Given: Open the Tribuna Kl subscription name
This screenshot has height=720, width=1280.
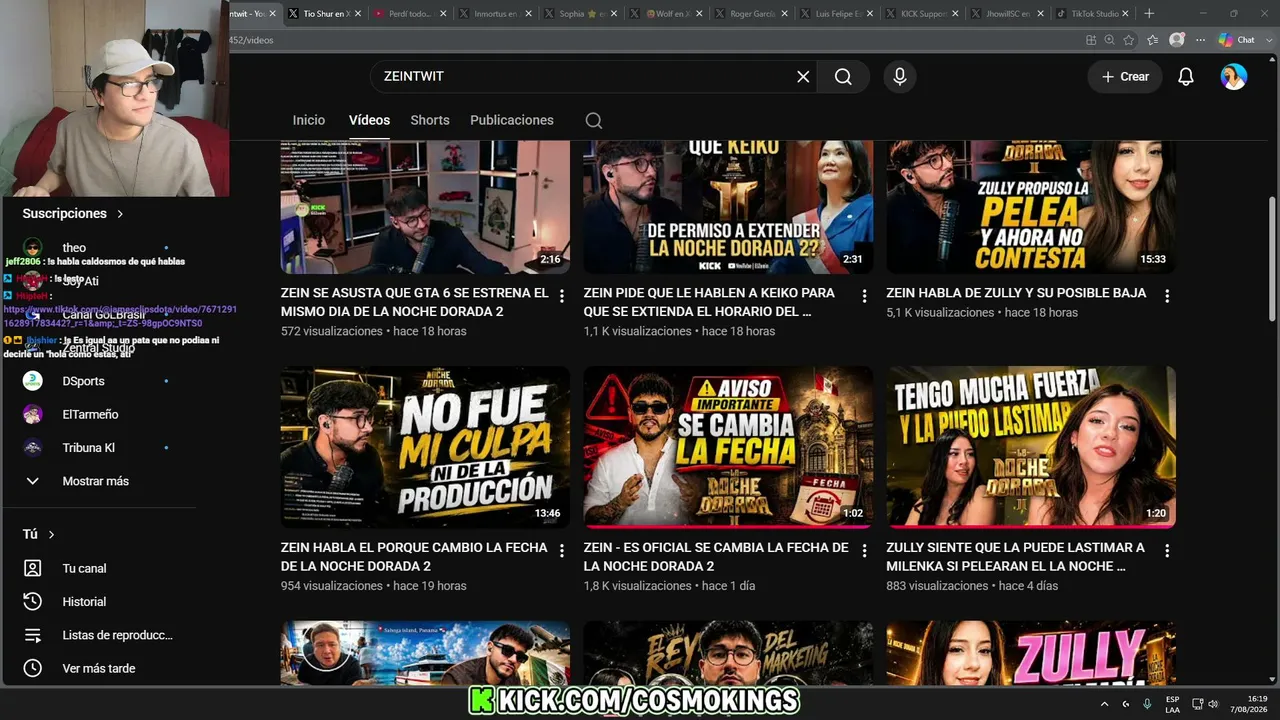Looking at the screenshot, I should coord(88,448).
